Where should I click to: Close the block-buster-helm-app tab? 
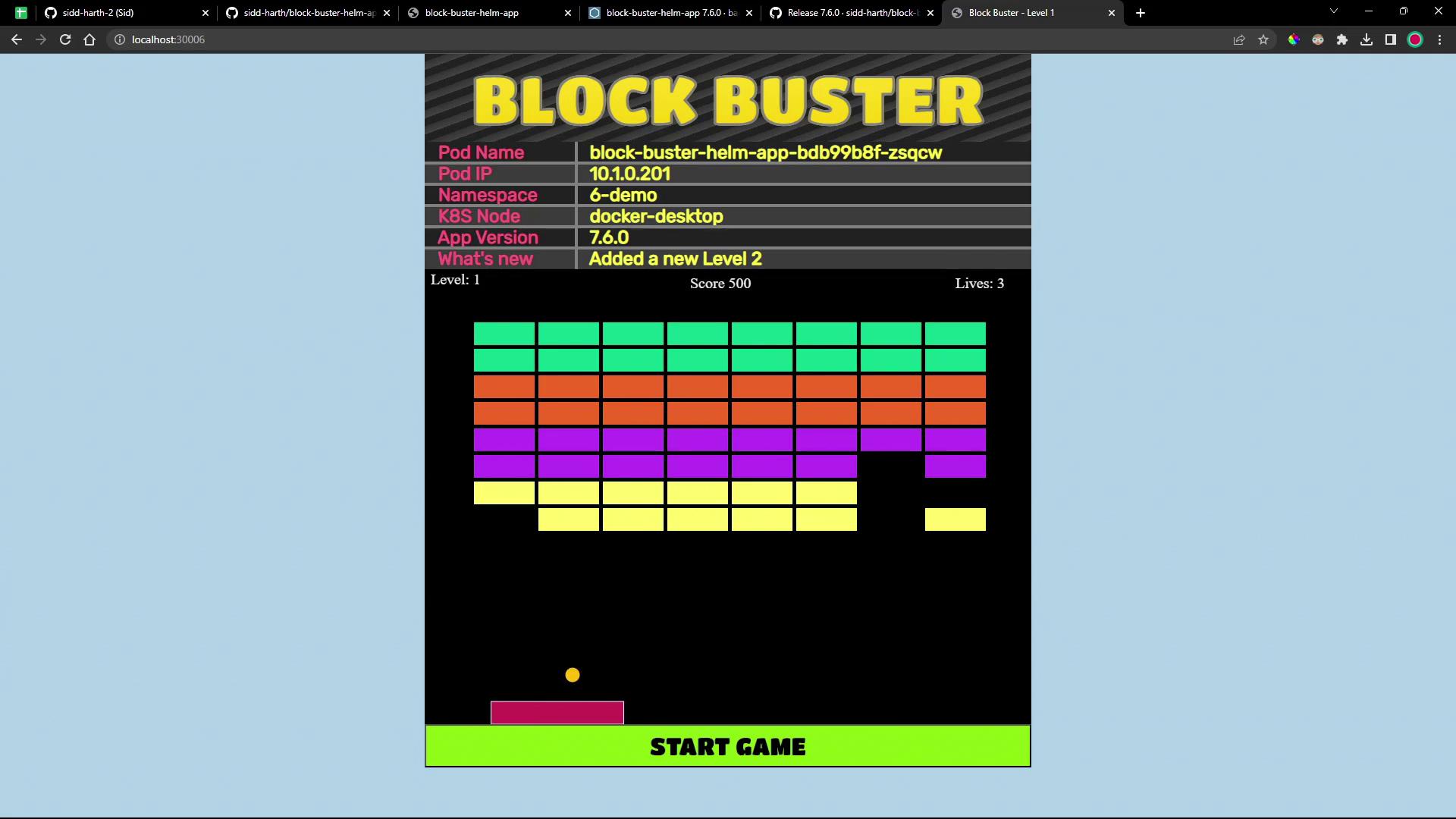(569, 13)
